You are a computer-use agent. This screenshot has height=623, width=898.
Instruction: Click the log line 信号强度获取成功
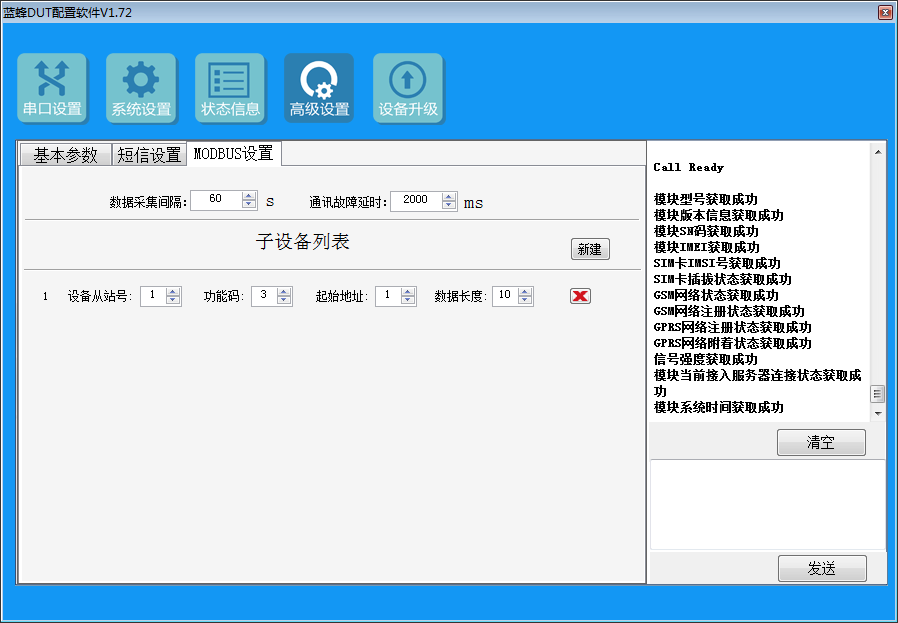coord(706,360)
